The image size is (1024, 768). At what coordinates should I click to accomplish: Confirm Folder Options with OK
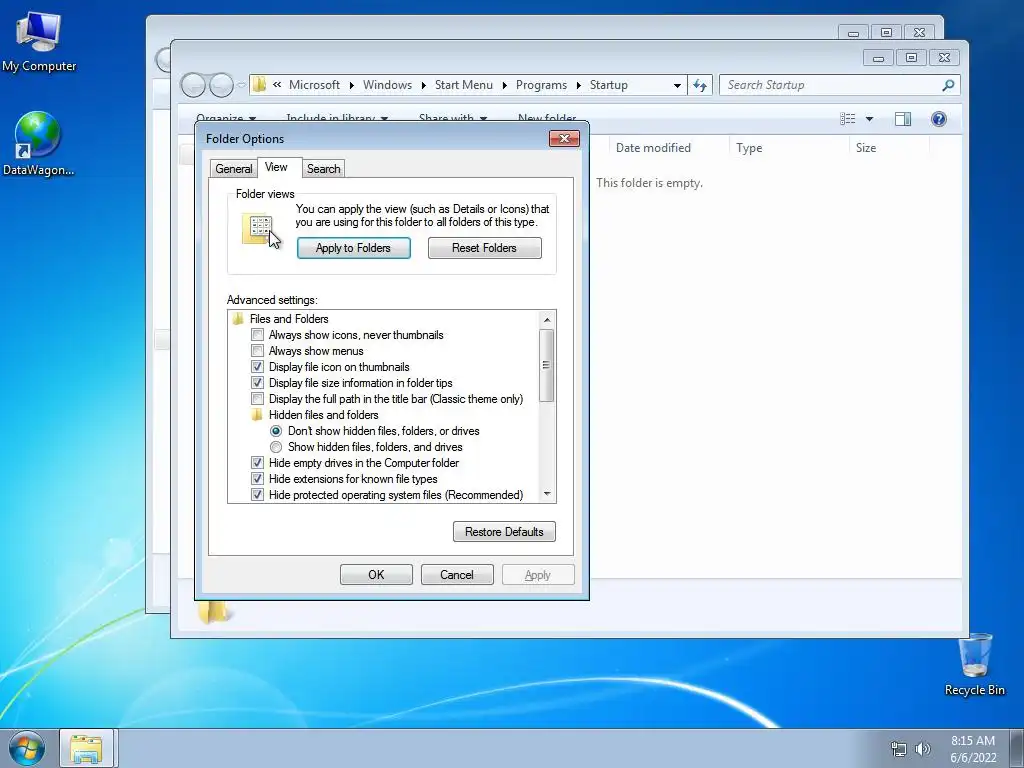pyautogui.click(x=376, y=575)
